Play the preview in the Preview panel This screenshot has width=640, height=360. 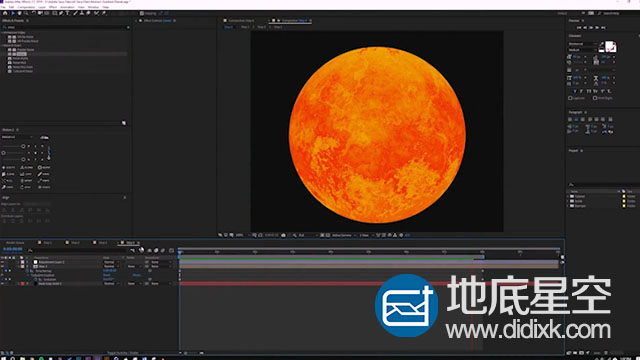pos(591,27)
